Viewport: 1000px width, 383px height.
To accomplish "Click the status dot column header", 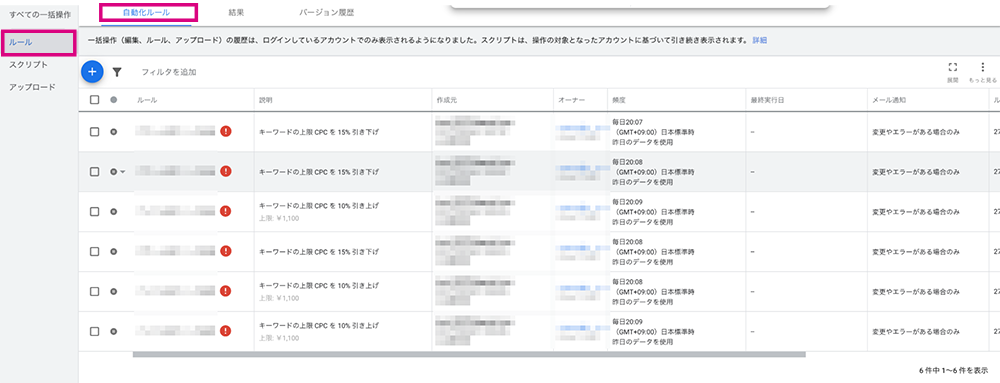I will [x=114, y=100].
